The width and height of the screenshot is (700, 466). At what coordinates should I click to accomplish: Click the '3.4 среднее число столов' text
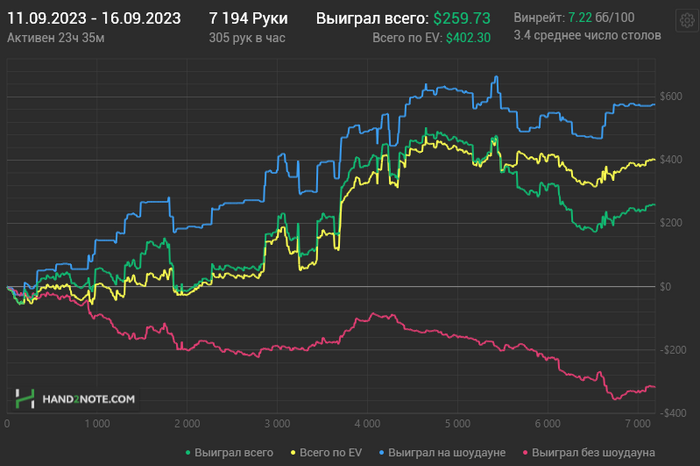click(587, 35)
